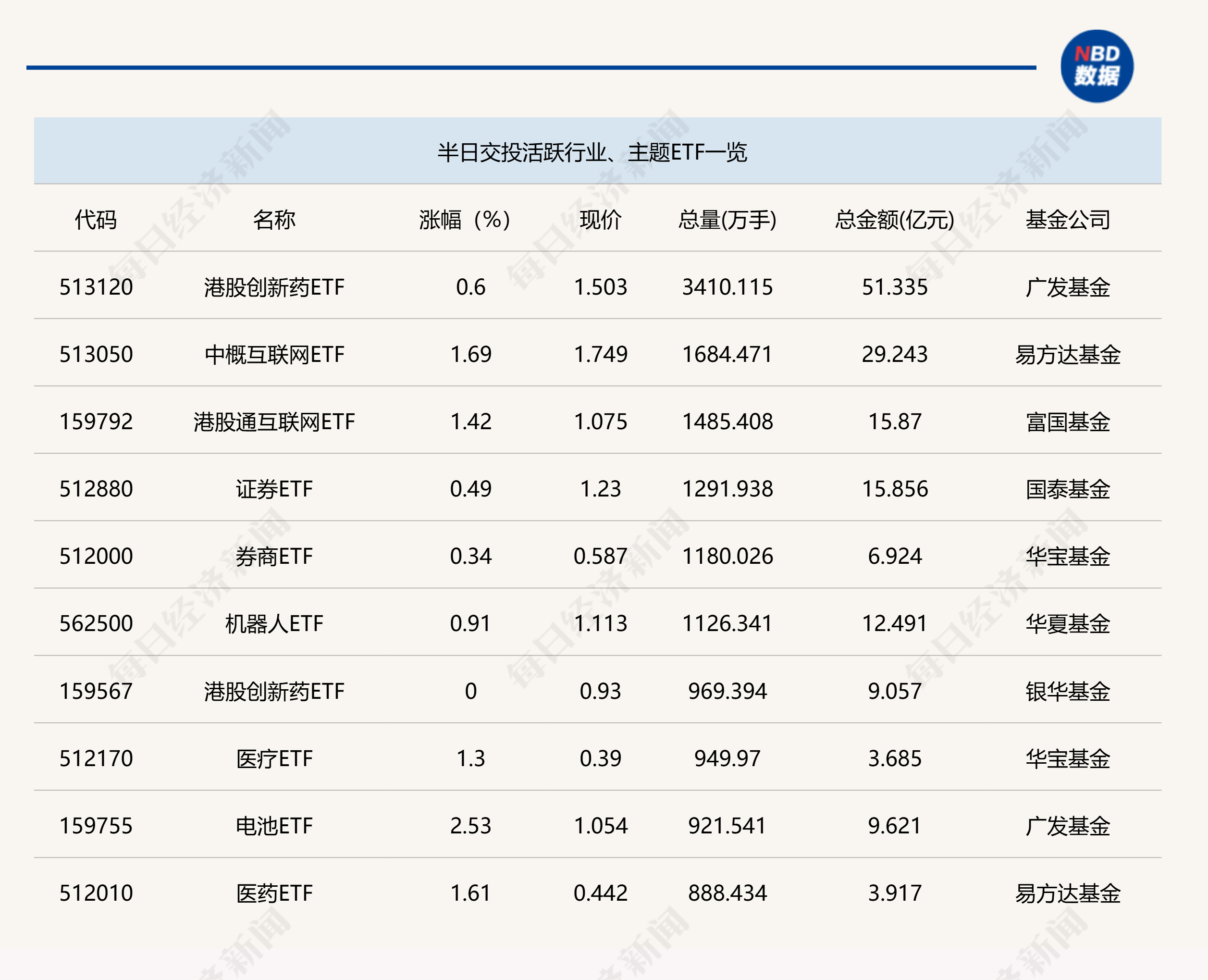Click 港股创新药ETF in the 159567 row
The width and height of the screenshot is (1208, 980).
point(274,691)
